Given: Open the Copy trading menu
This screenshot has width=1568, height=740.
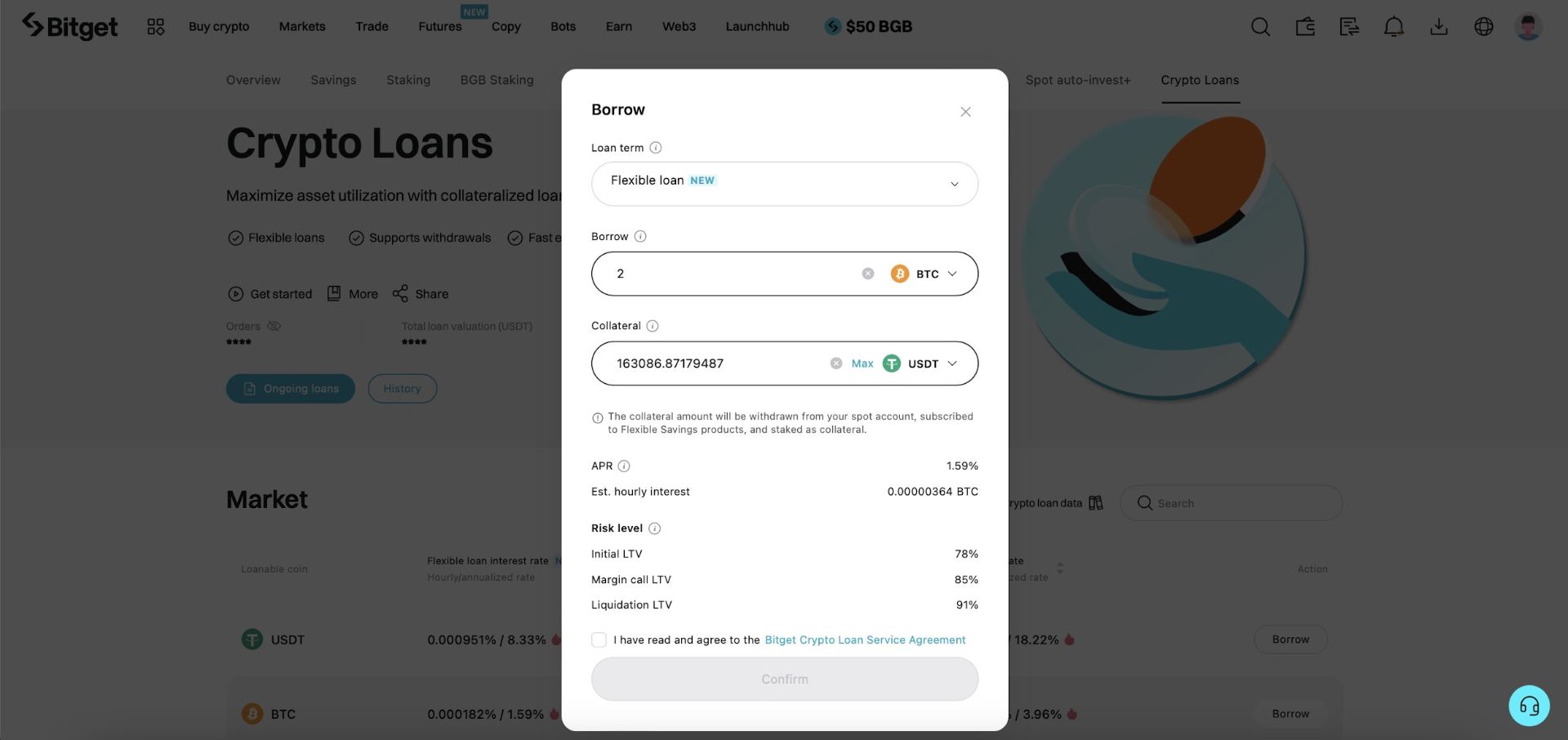Looking at the screenshot, I should [x=506, y=27].
